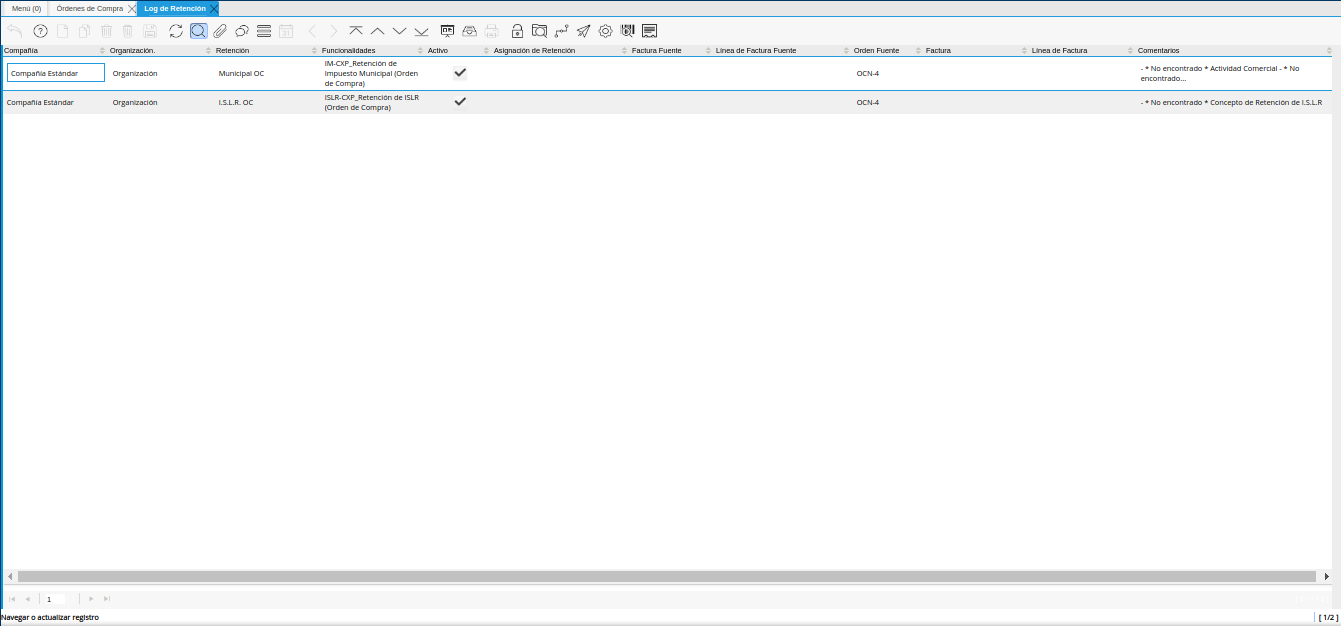This screenshot has height=626, width=1341.
Task: Click the padlock record lock icon
Action: point(517,31)
